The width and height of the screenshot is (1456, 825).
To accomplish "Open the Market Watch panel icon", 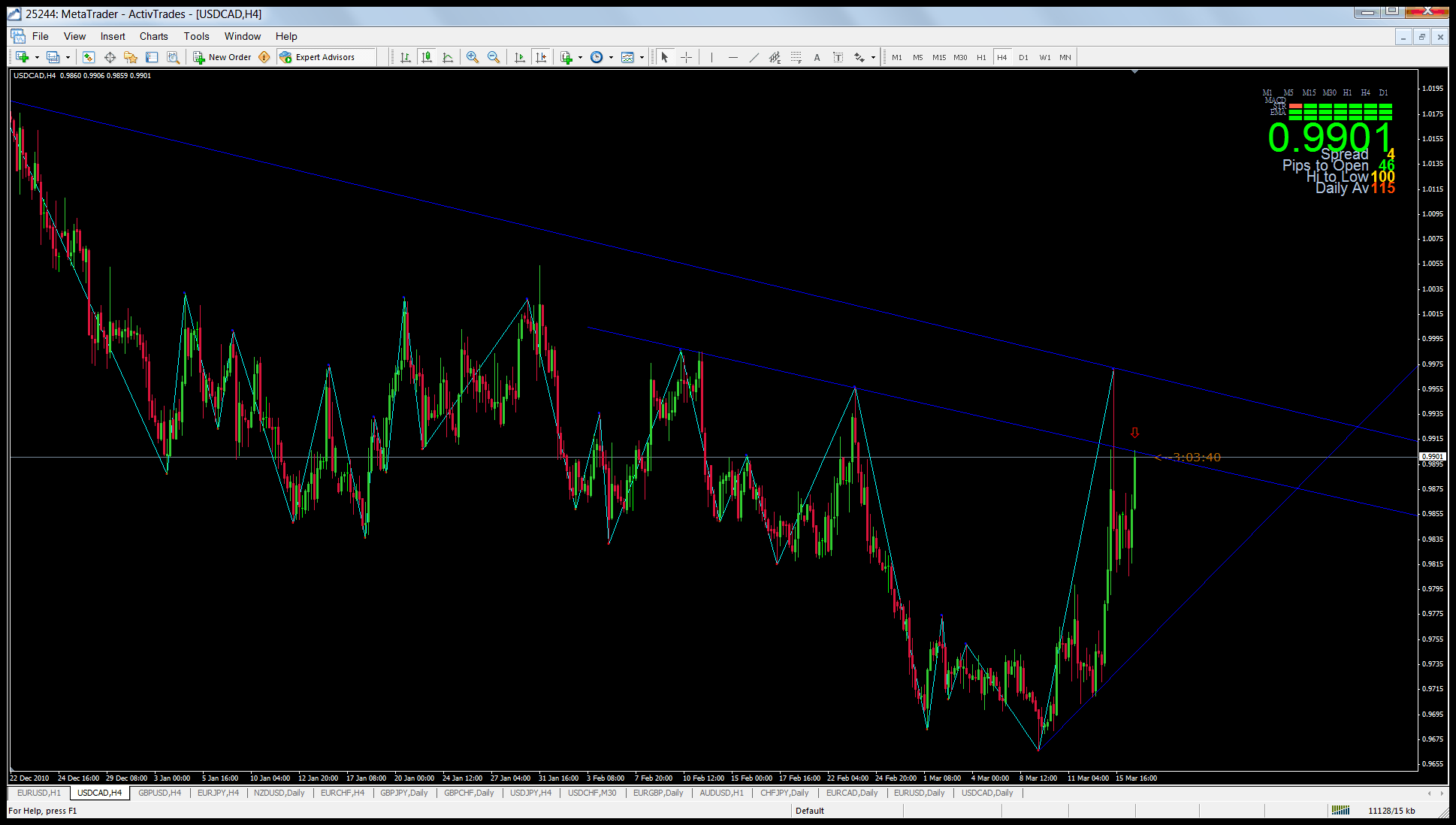I will tap(89, 57).
